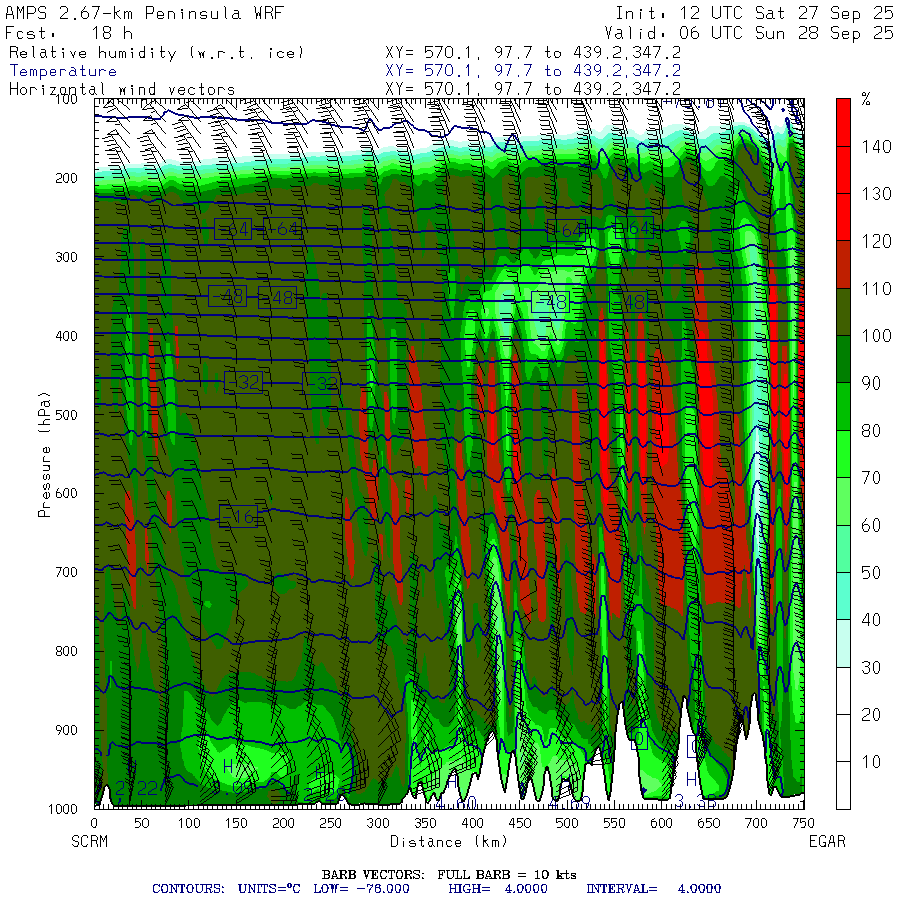900x900 pixels.
Task: Click the 450 km distance tick label
Action: coord(520,823)
